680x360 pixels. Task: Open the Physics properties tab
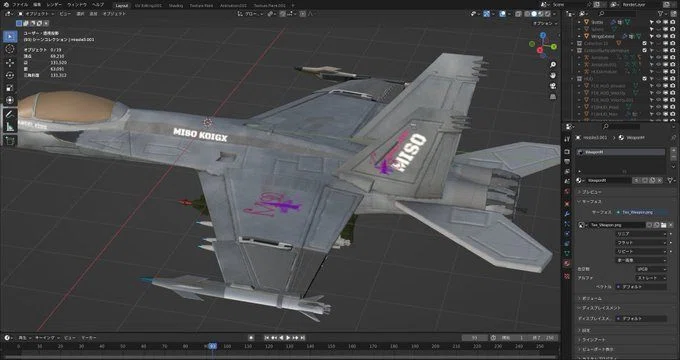pos(567,234)
